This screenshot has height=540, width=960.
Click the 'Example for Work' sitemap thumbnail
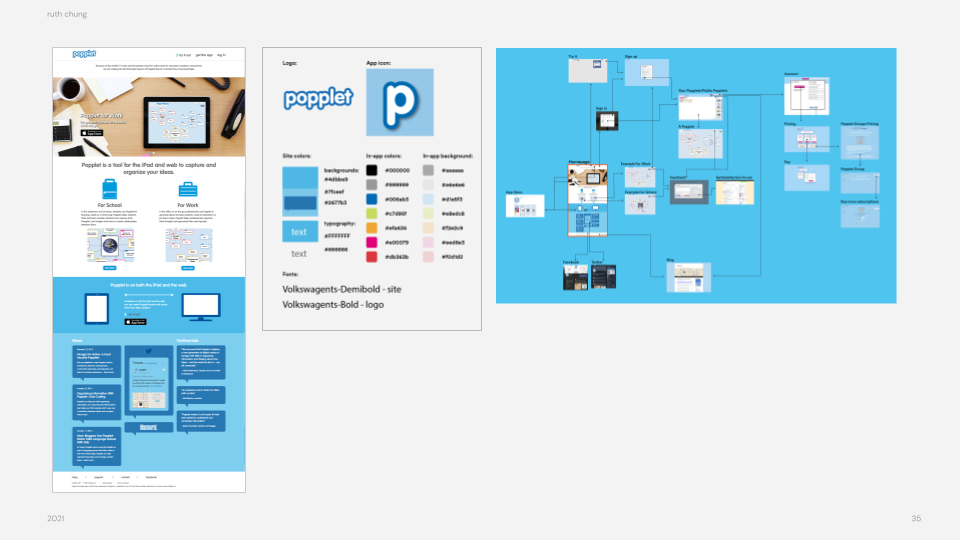pyautogui.click(x=640, y=178)
